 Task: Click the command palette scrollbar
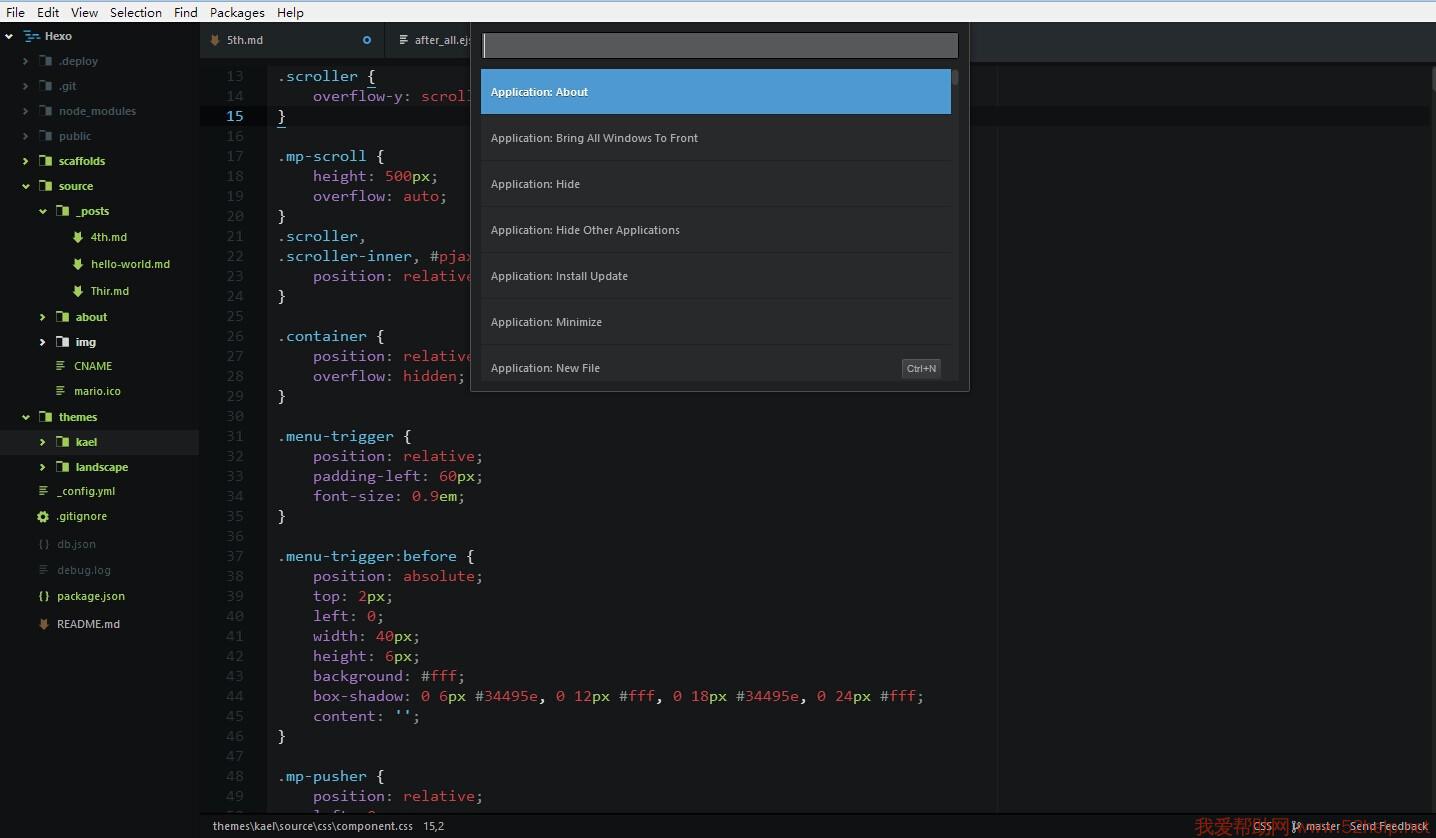click(x=955, y=78)
